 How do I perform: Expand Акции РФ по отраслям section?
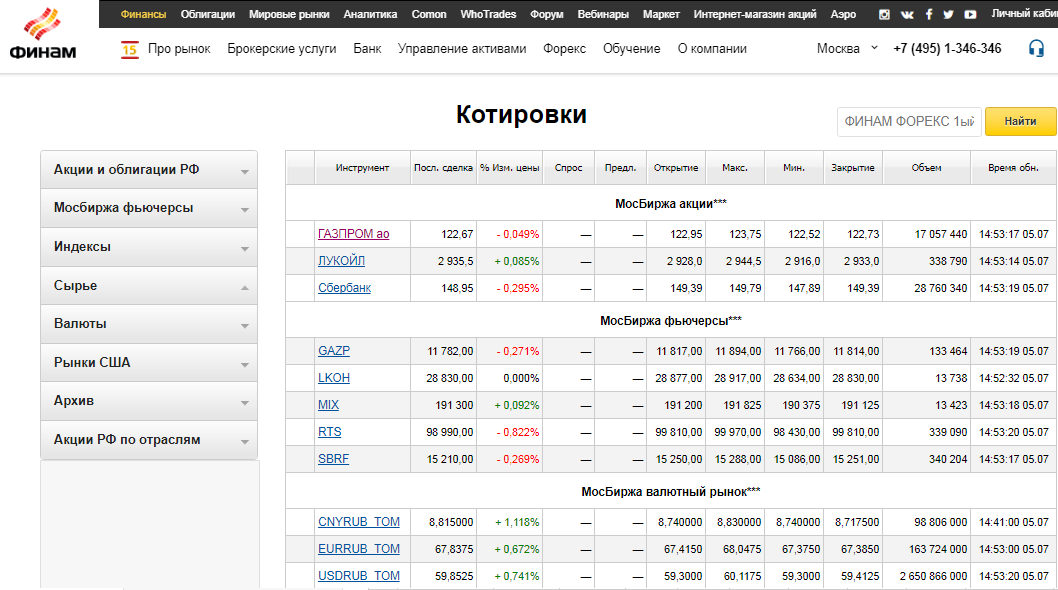(x=149, y=439)
